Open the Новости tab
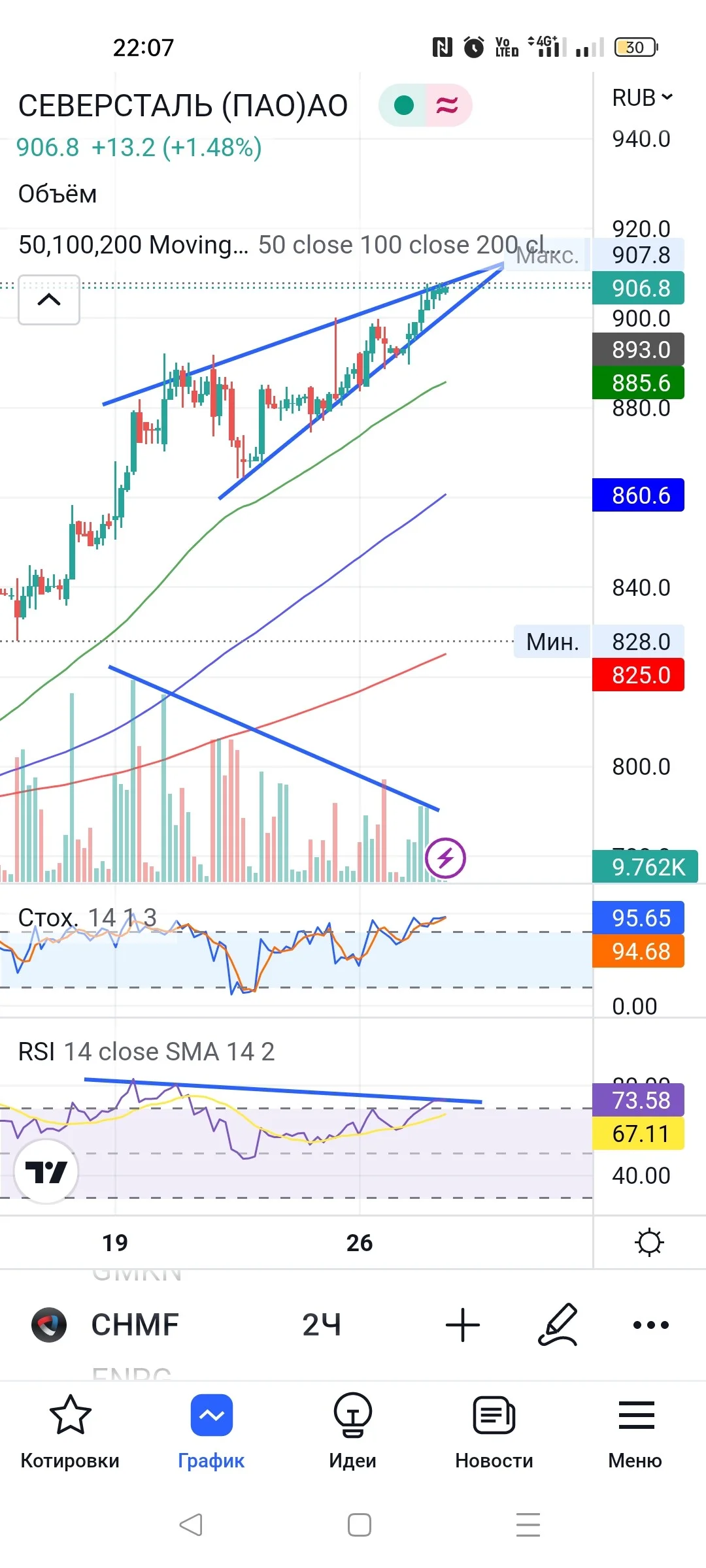This screenshot has width=706, height=1568. pyautogui.click(x=494, y=1432)
